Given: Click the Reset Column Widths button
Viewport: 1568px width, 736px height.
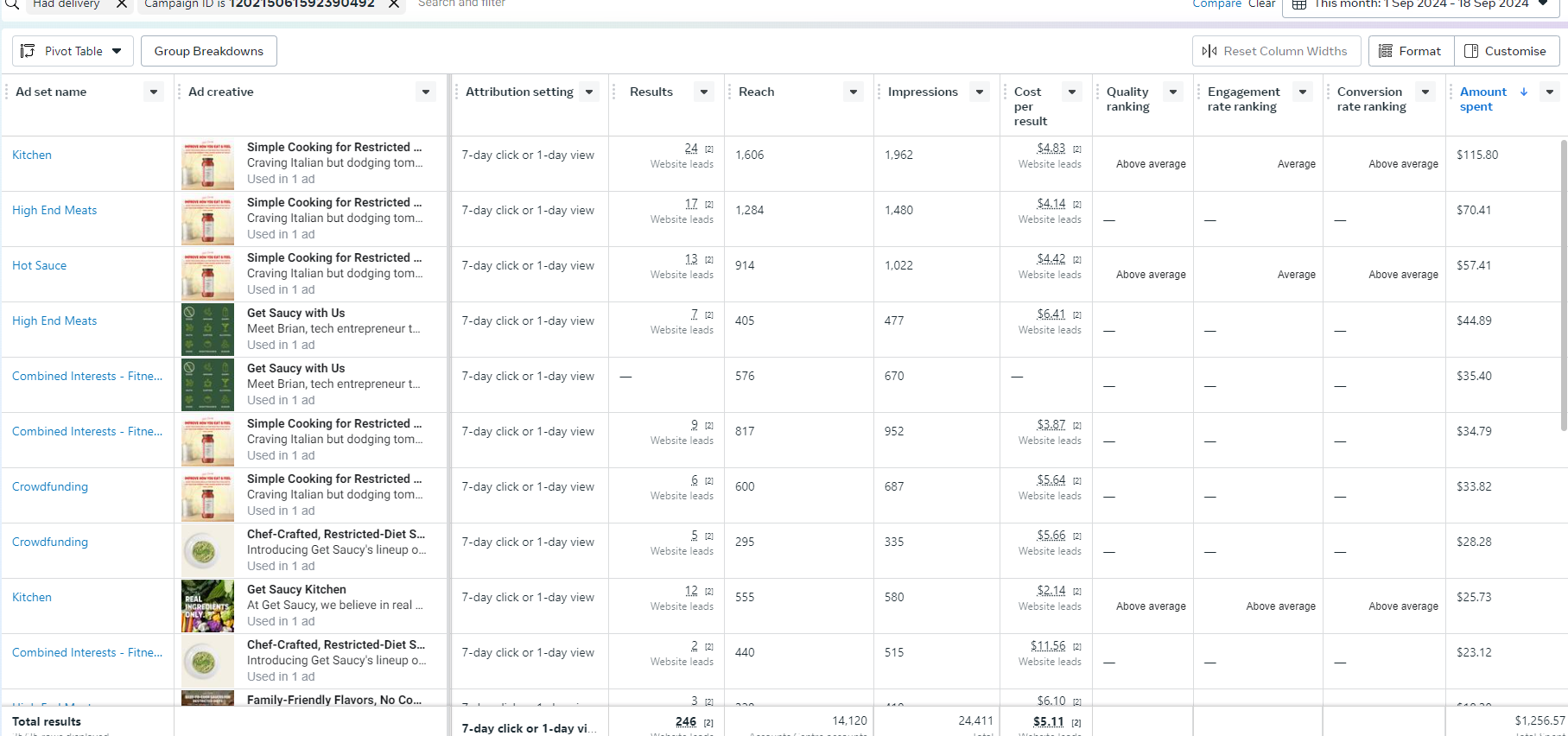Looking at the screenshot, I should [1276, 51].
